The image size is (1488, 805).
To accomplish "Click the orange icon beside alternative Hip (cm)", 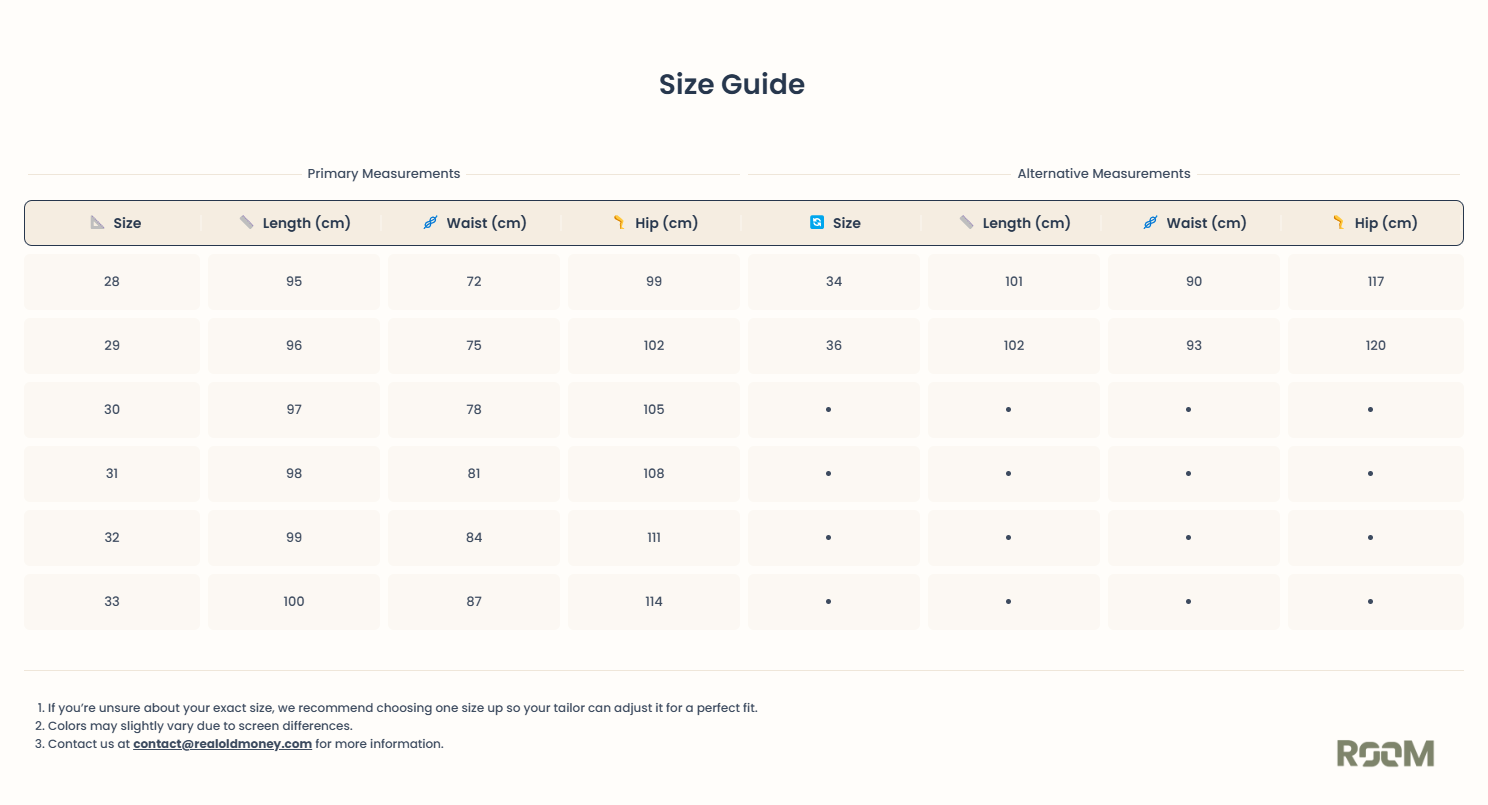I will [x=1339, y=222].
